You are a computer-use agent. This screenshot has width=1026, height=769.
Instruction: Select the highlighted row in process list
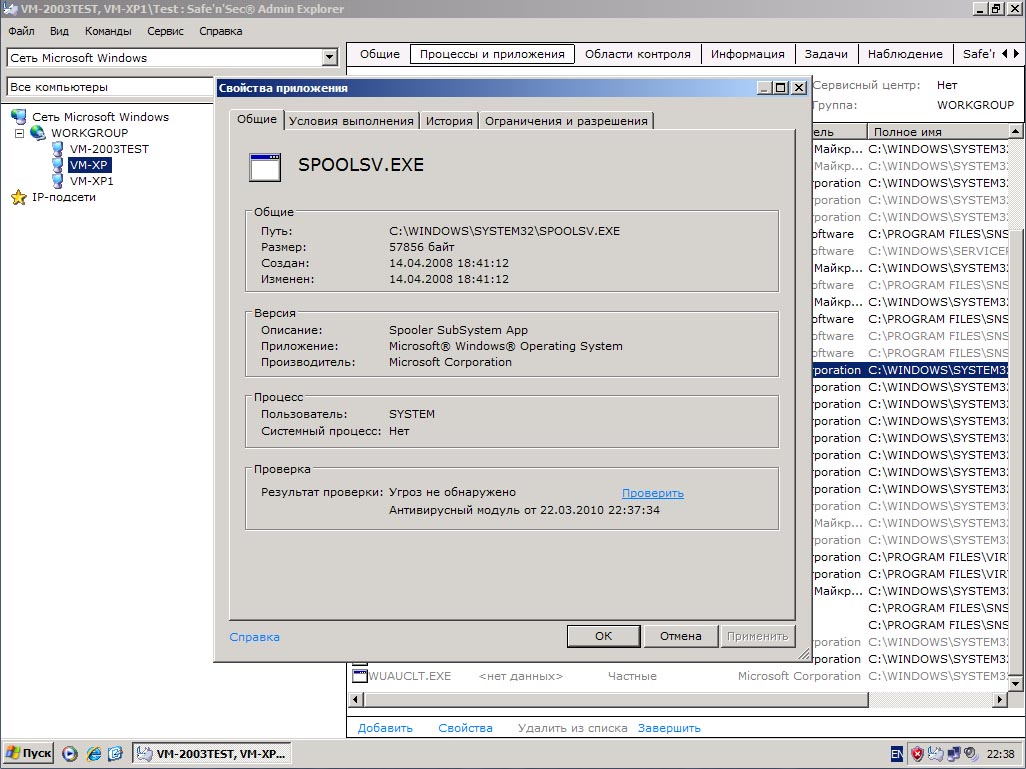point(911,370)
